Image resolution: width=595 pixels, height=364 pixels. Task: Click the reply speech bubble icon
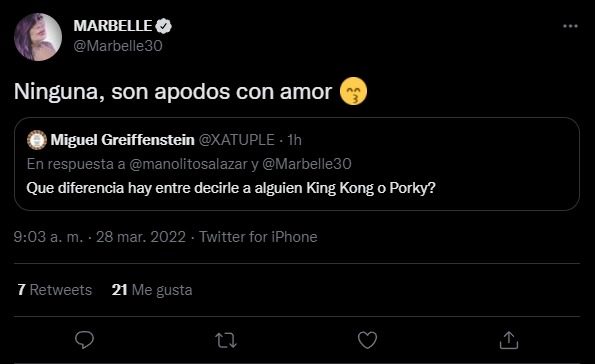click(x=84, y=340)
